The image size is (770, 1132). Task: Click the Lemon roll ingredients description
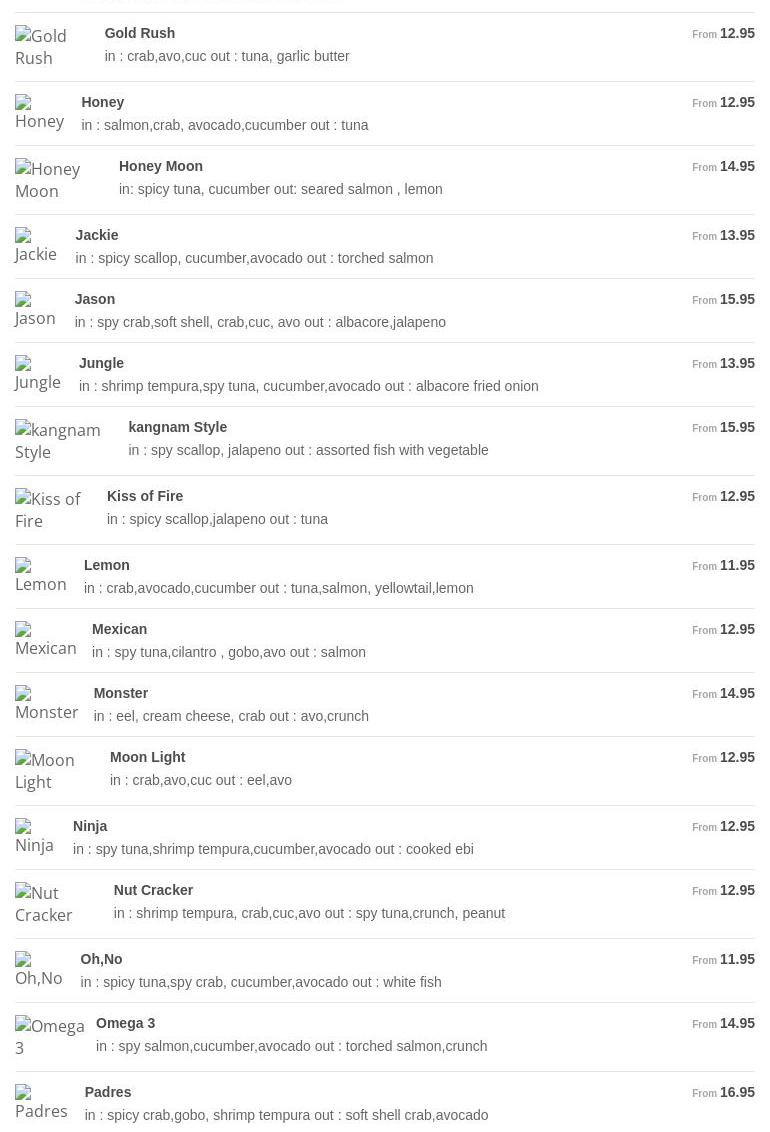(279, 588)
